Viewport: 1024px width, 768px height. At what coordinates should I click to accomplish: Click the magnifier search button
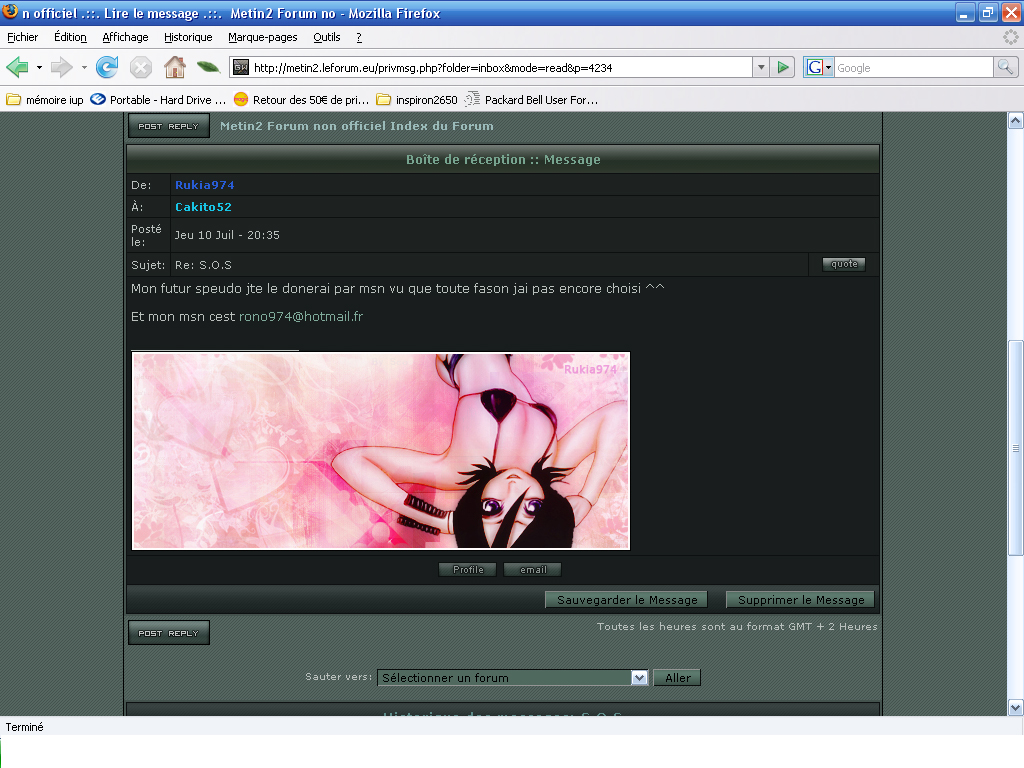click(1005, 67)
